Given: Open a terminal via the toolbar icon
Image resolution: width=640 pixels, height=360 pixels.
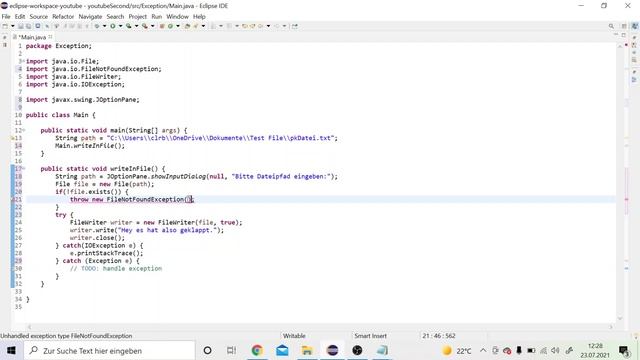Looking at the screenshot, I should (x=38, y=26).
